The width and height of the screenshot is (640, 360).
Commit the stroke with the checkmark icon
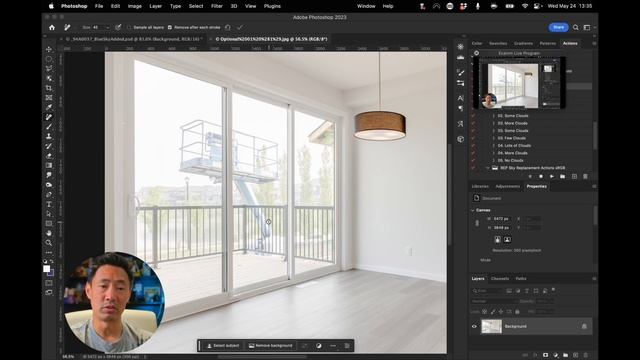pos(240,27)
